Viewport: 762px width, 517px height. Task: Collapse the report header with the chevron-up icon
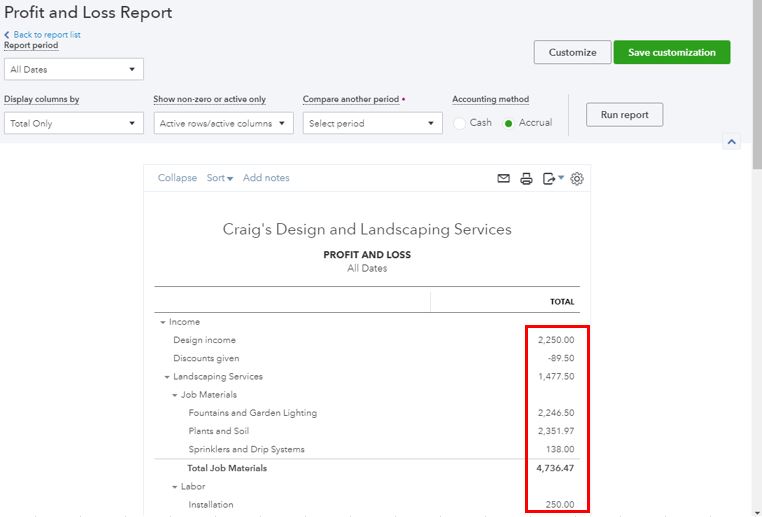coord(731,142)
